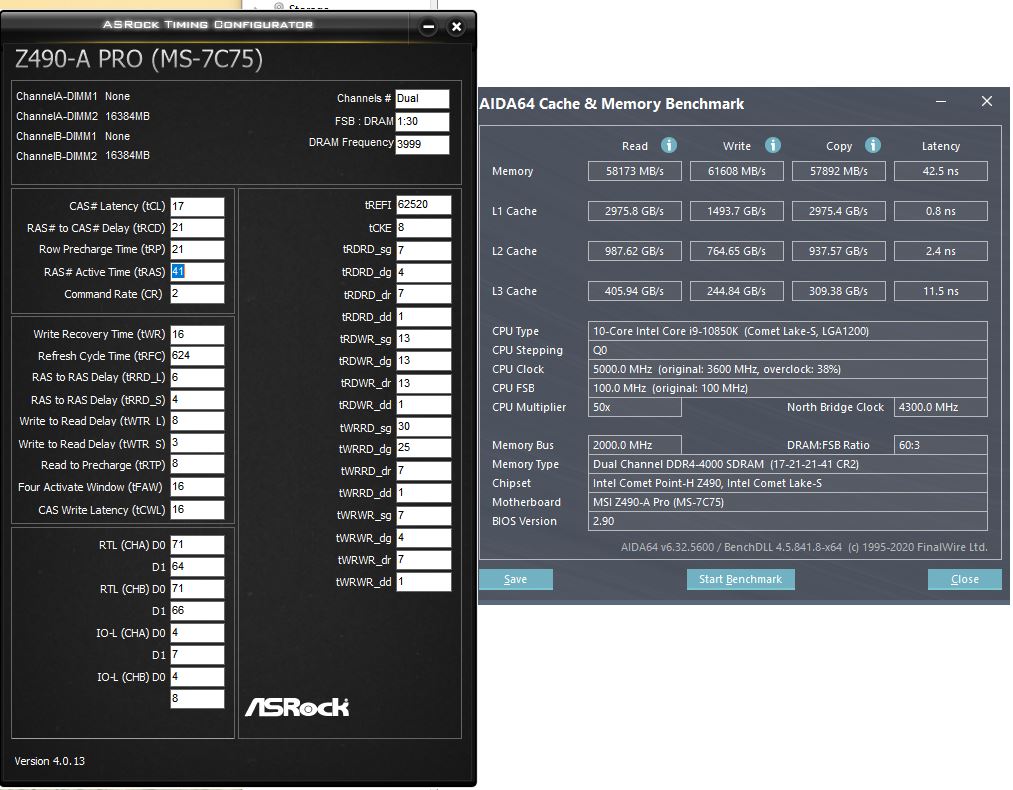Click the Memory Write result 61608 MB/s
This screenshot has height=790, width=1013.
coord(736,171)
